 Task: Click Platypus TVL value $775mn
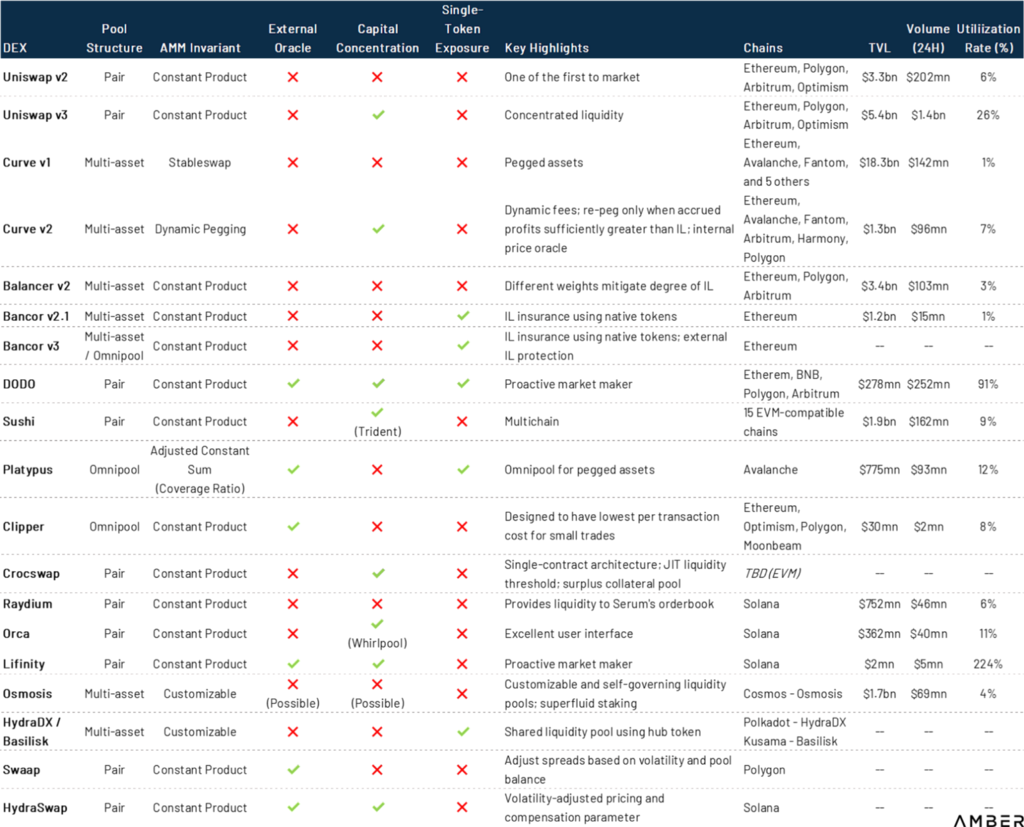[879, 470]
